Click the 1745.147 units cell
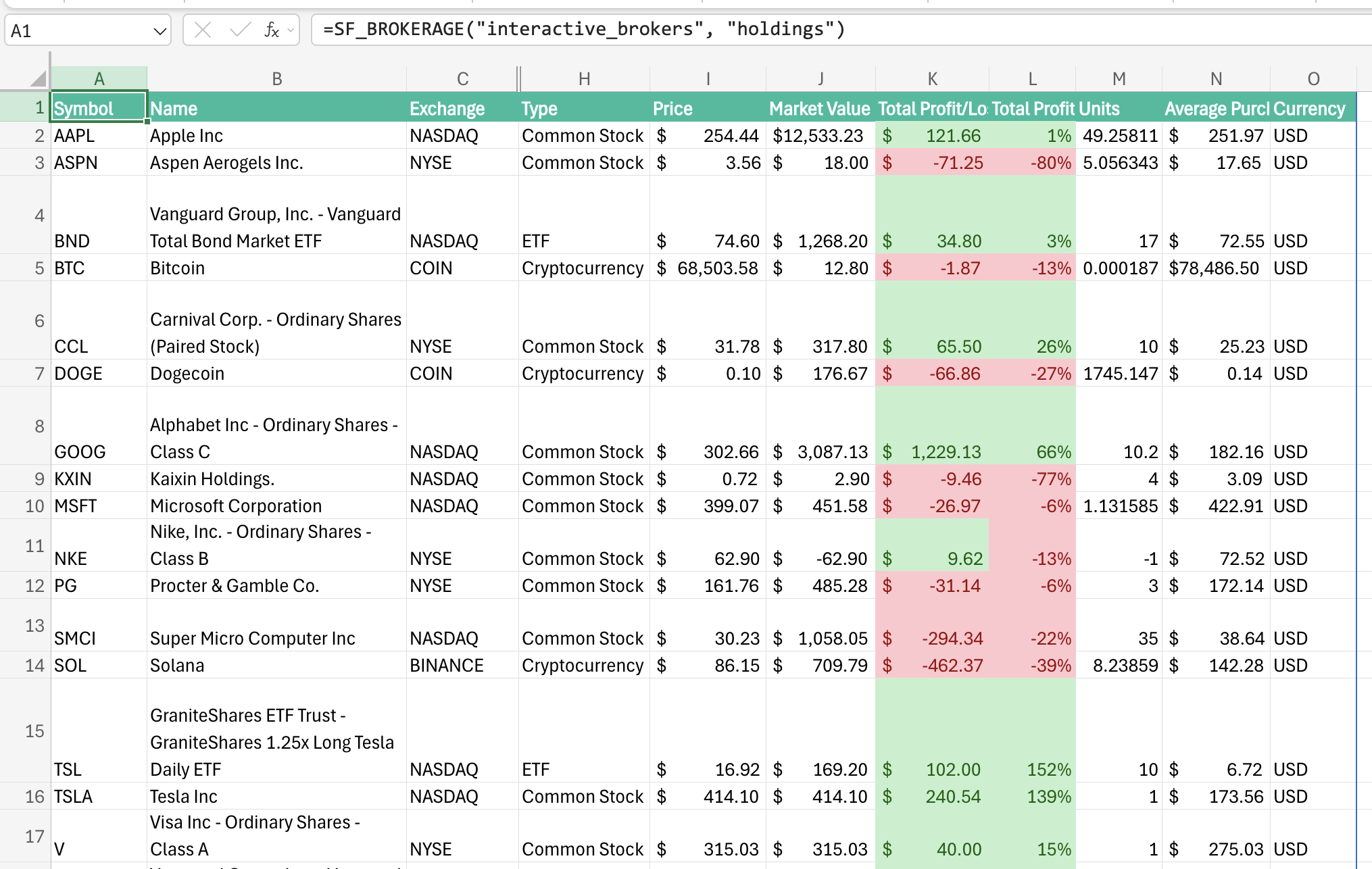Viewport: 1372px width, 869px height. (x=1119, y=374)
